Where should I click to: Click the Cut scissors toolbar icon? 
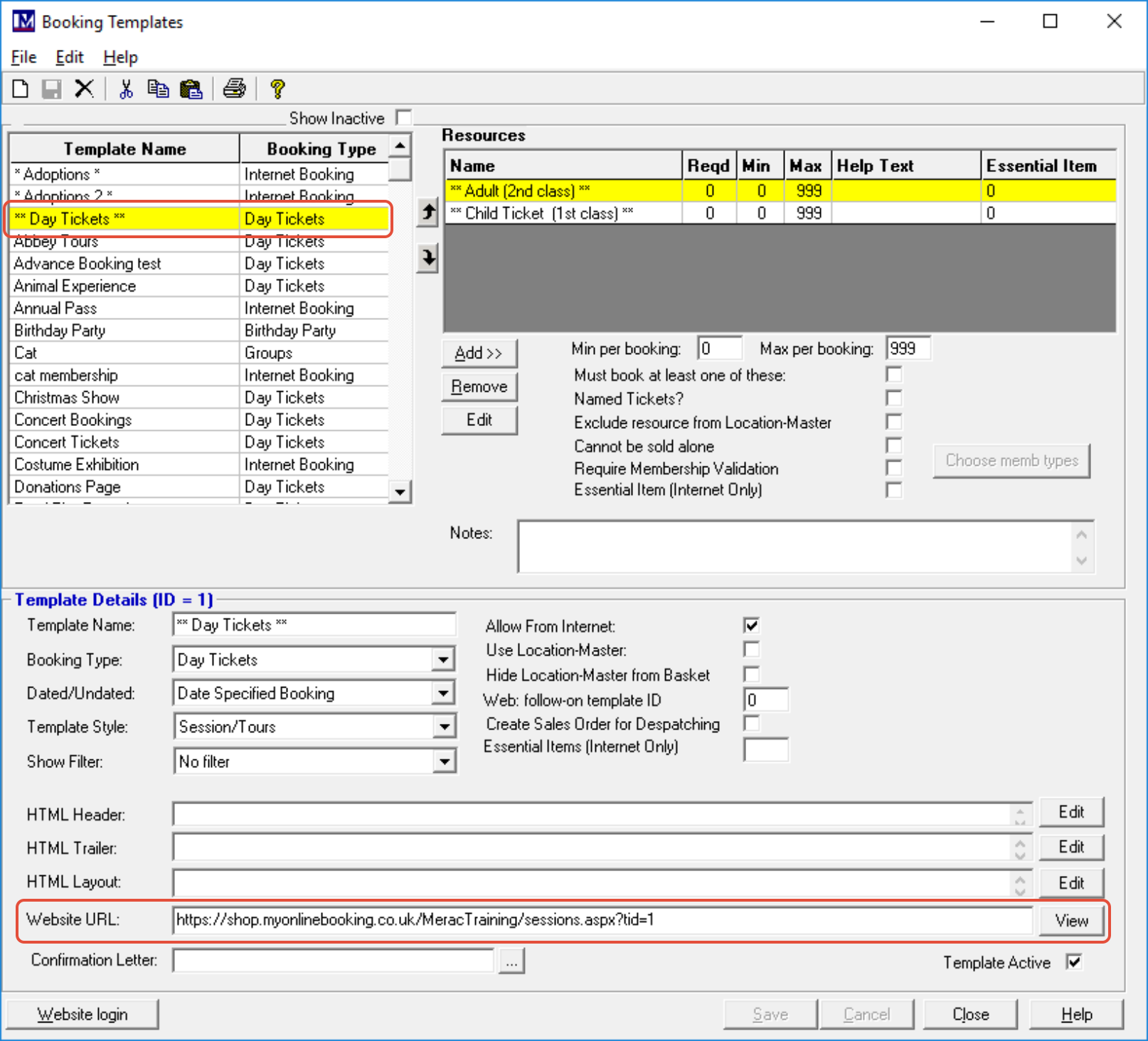click(126, 89)
